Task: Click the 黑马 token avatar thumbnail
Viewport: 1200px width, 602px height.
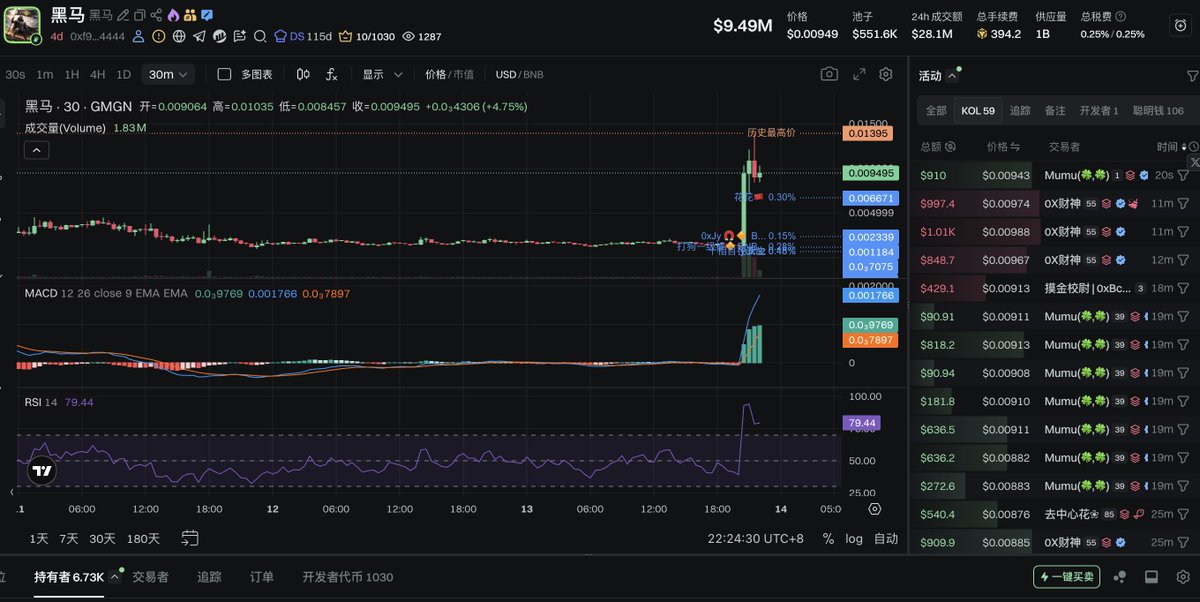Action: 20,23
